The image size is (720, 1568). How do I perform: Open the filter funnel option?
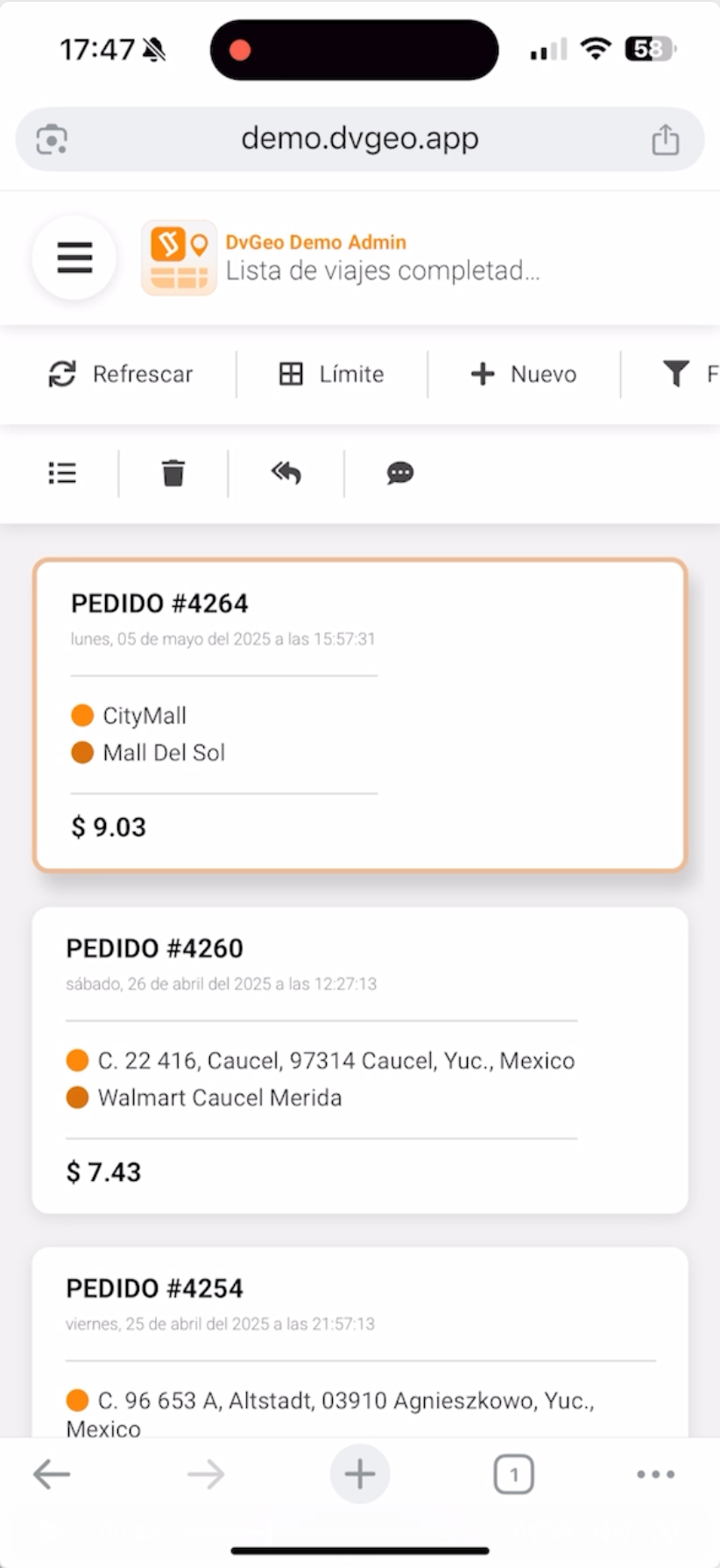[x=689, y=374]
